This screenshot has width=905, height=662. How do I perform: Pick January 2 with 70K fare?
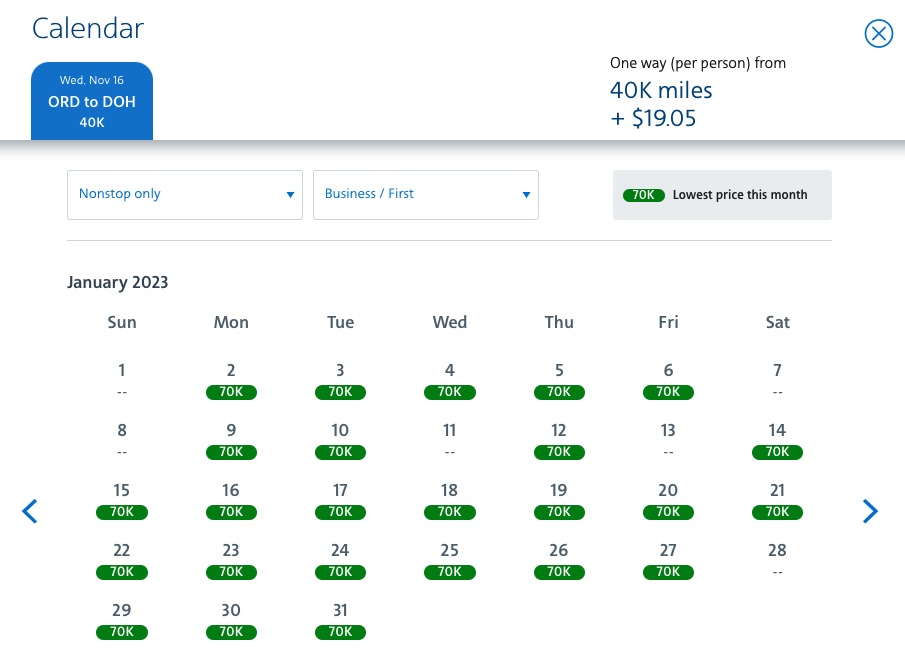click(231, 381)
